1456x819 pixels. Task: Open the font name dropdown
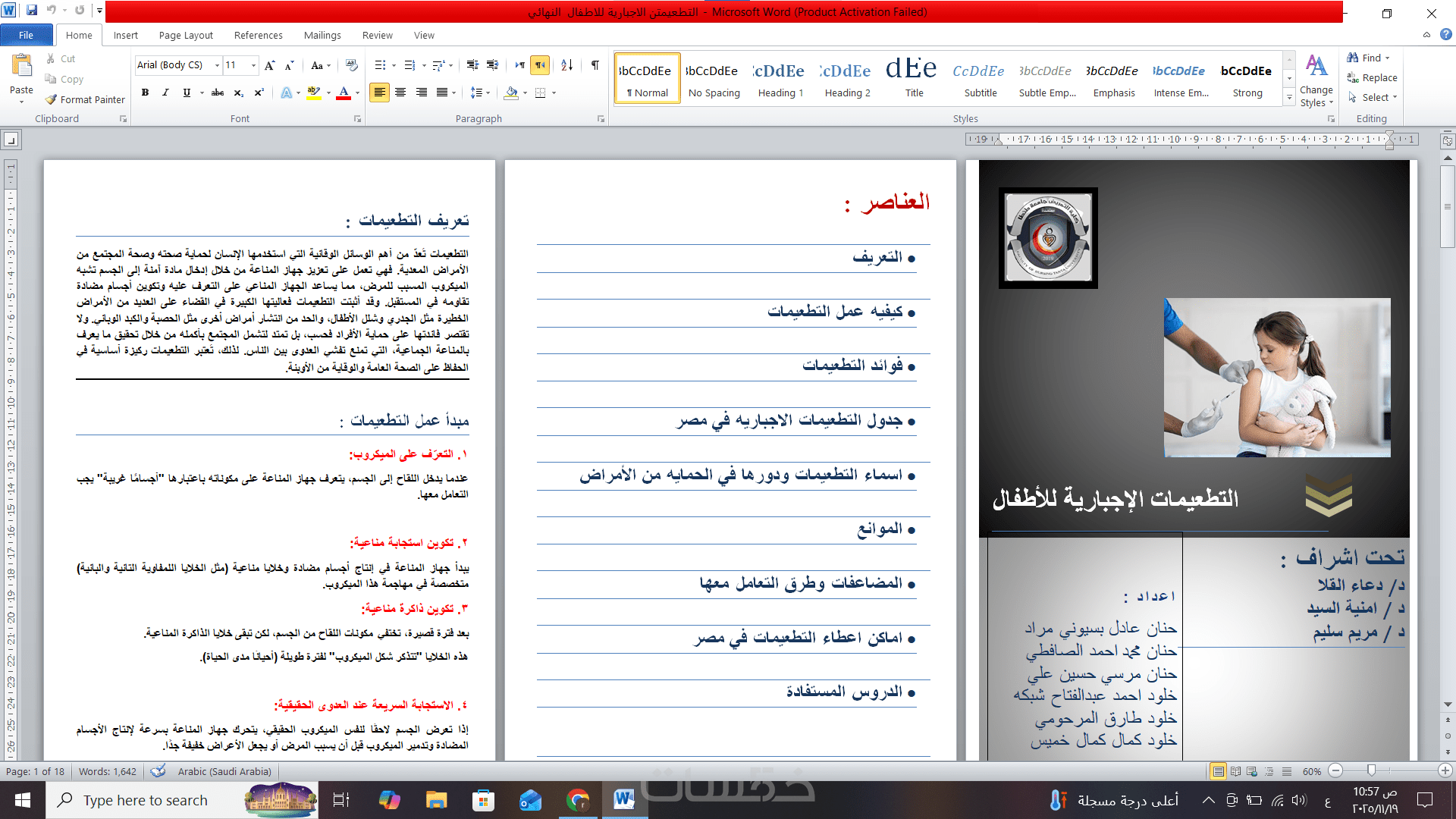pyautogui.click(x=217, y=65)
